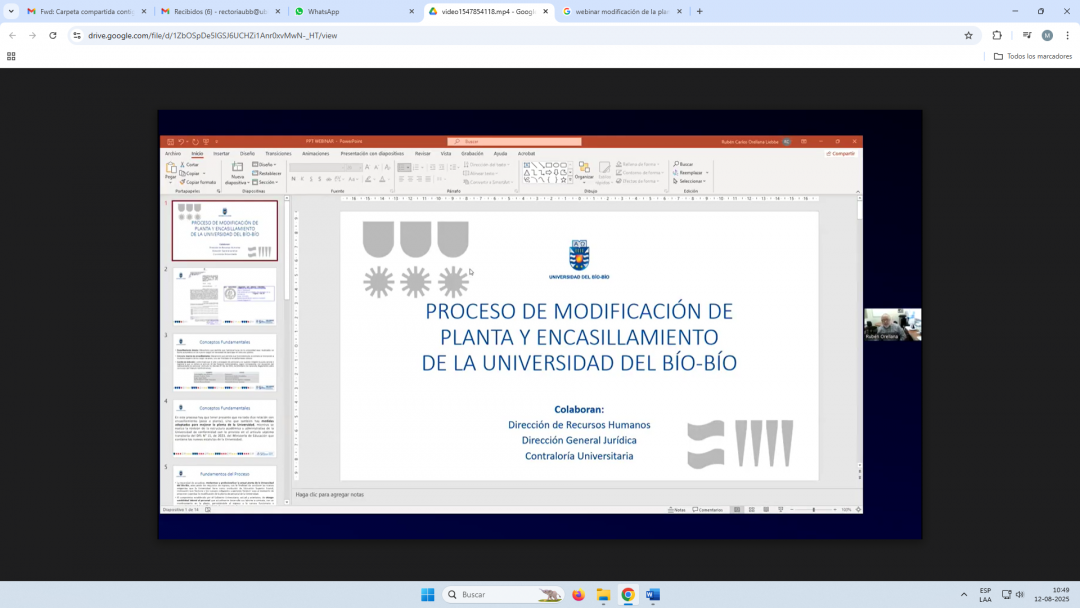Open the Todos los marcadores folder
Screen dimensions: 1080x608
click(1033, 56)
